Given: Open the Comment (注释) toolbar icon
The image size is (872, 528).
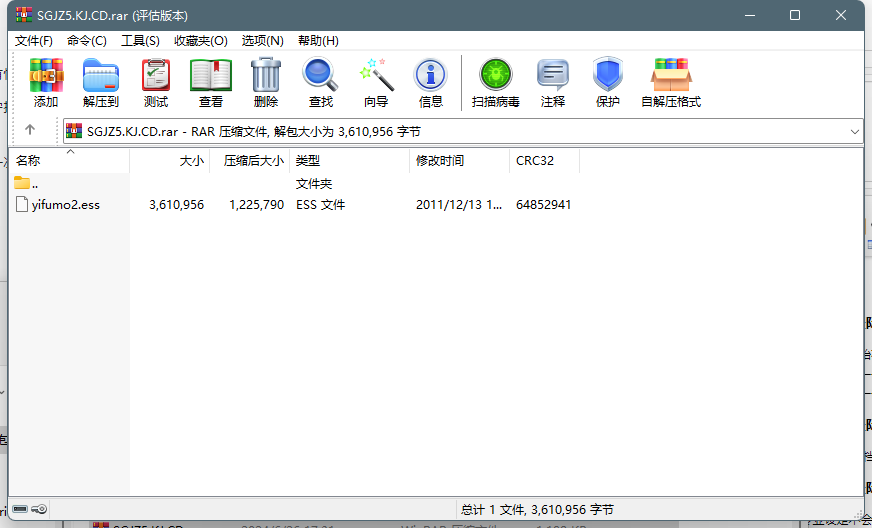Looking at the screenshot, I should (x=553, y=82).
